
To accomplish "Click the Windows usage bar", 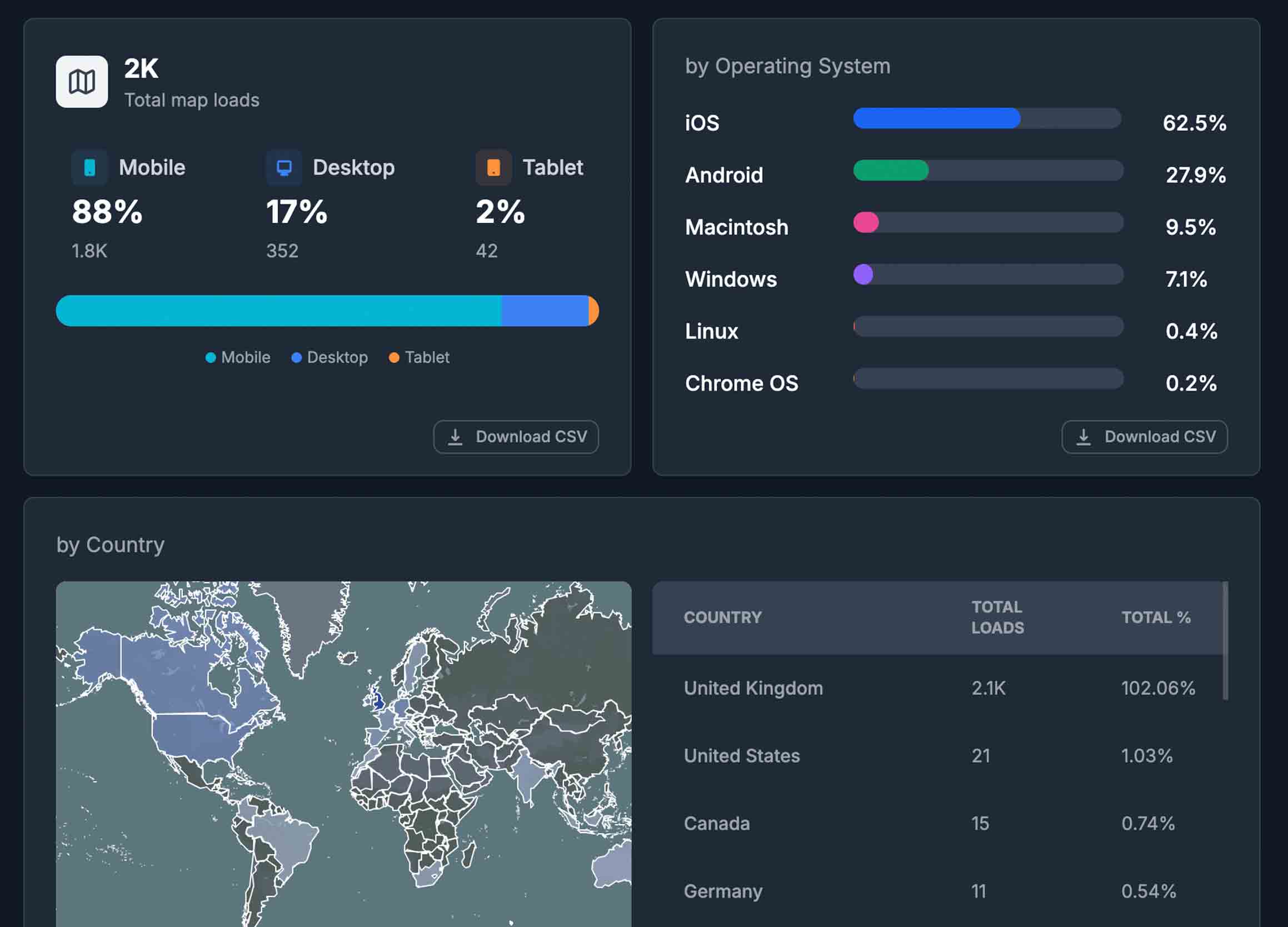I will pos(988,275).
